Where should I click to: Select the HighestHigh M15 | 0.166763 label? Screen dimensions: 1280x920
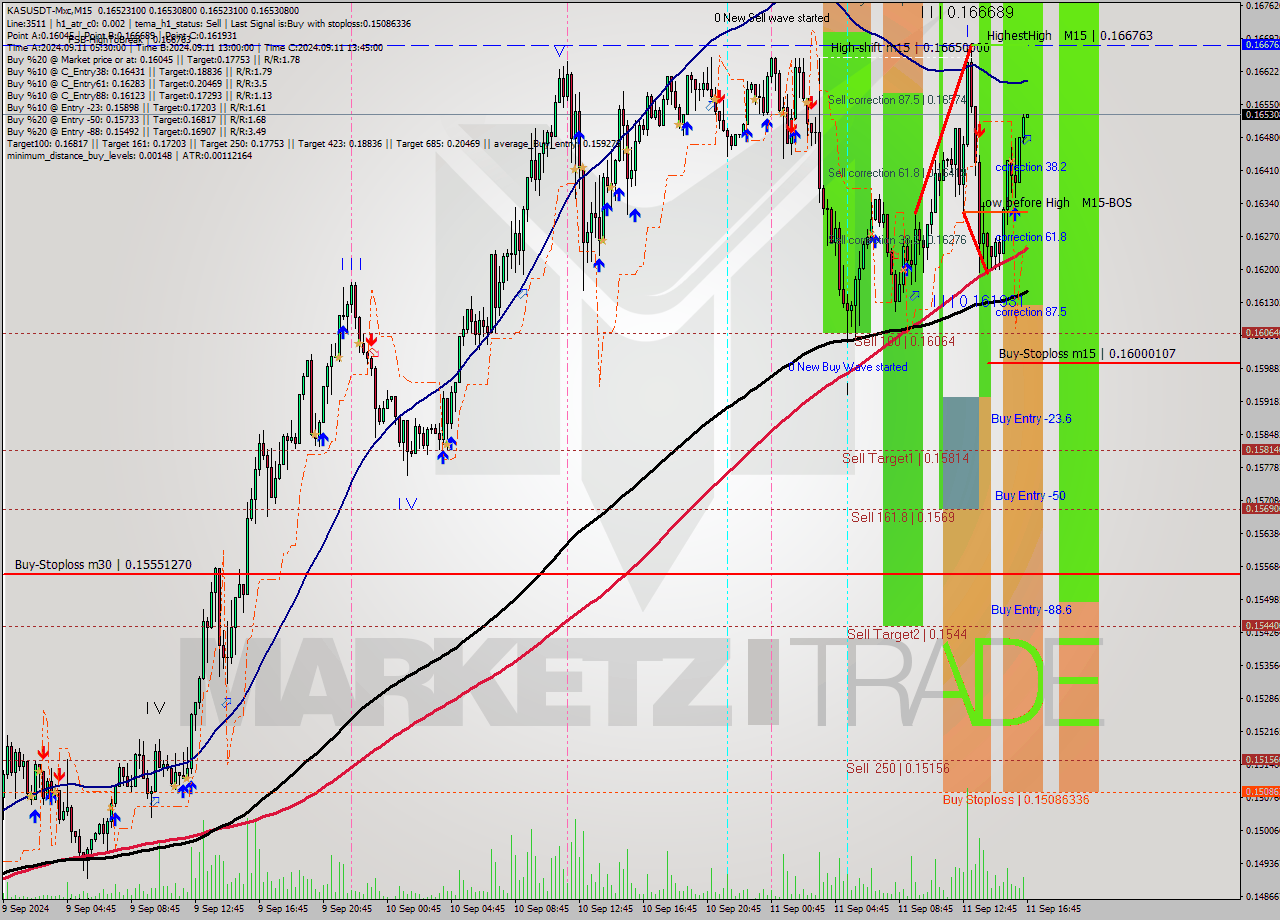pyautogui.click(x=1069, y=36)
